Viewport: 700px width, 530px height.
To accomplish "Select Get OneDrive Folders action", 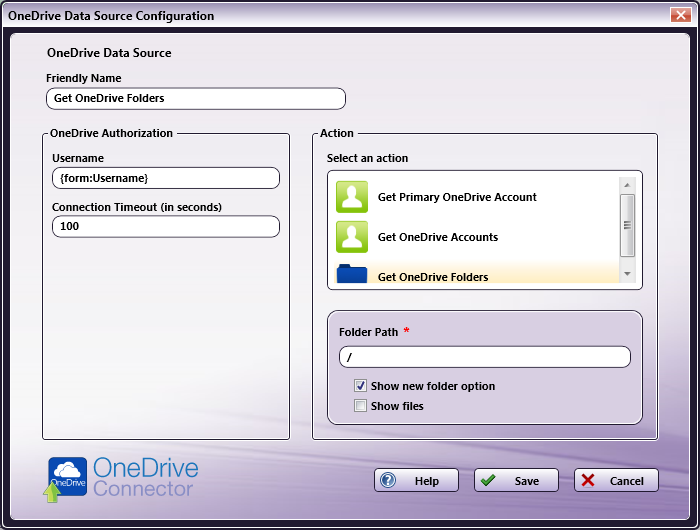I will tap(476, 273).
